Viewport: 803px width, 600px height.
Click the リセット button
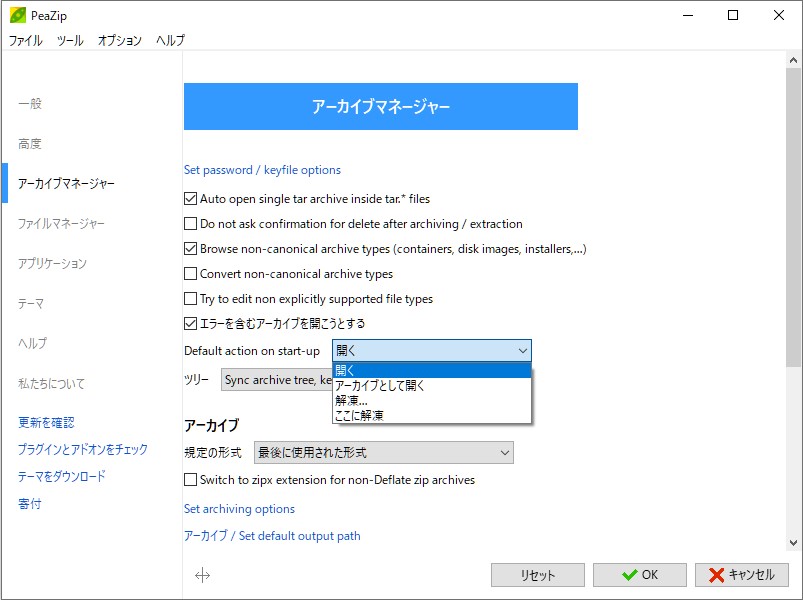(x=537, y=574)
